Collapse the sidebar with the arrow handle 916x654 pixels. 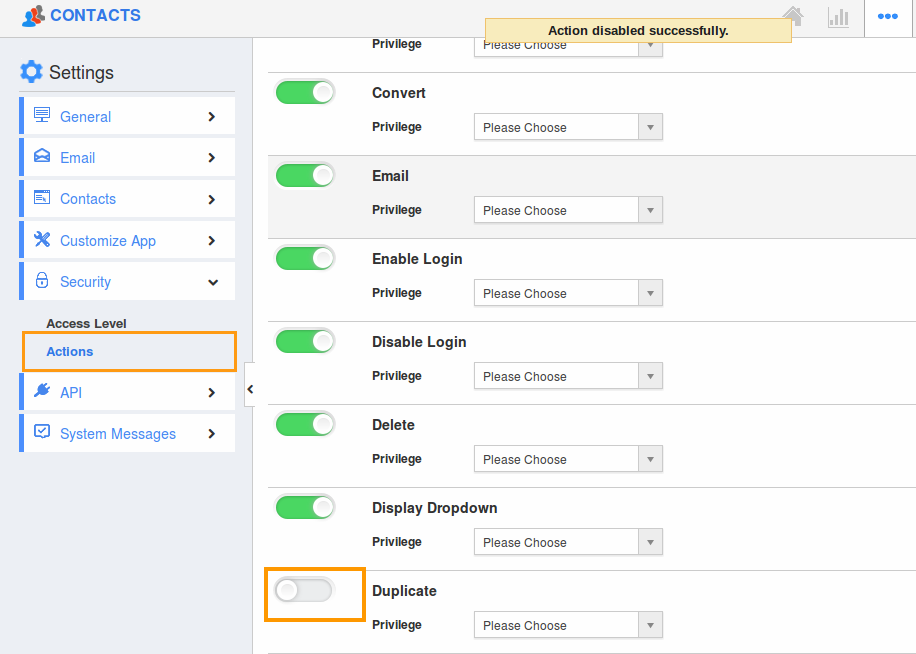click(249, 388)
